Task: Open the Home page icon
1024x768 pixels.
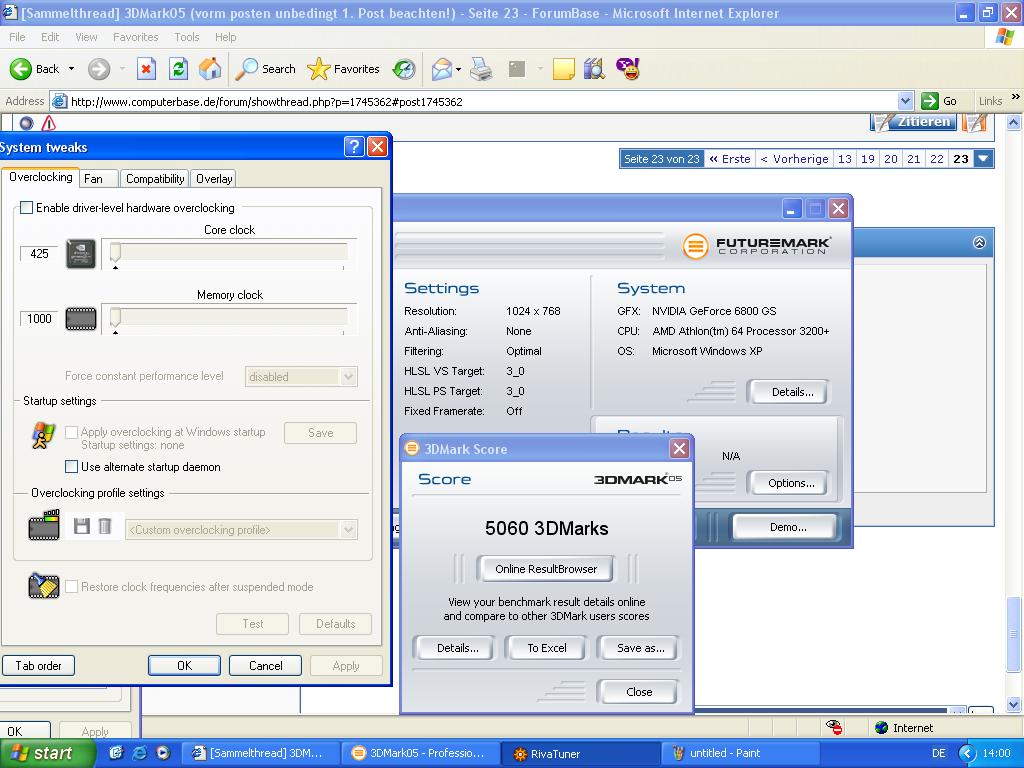Action: pyautogui.click(x=210, y=69)
